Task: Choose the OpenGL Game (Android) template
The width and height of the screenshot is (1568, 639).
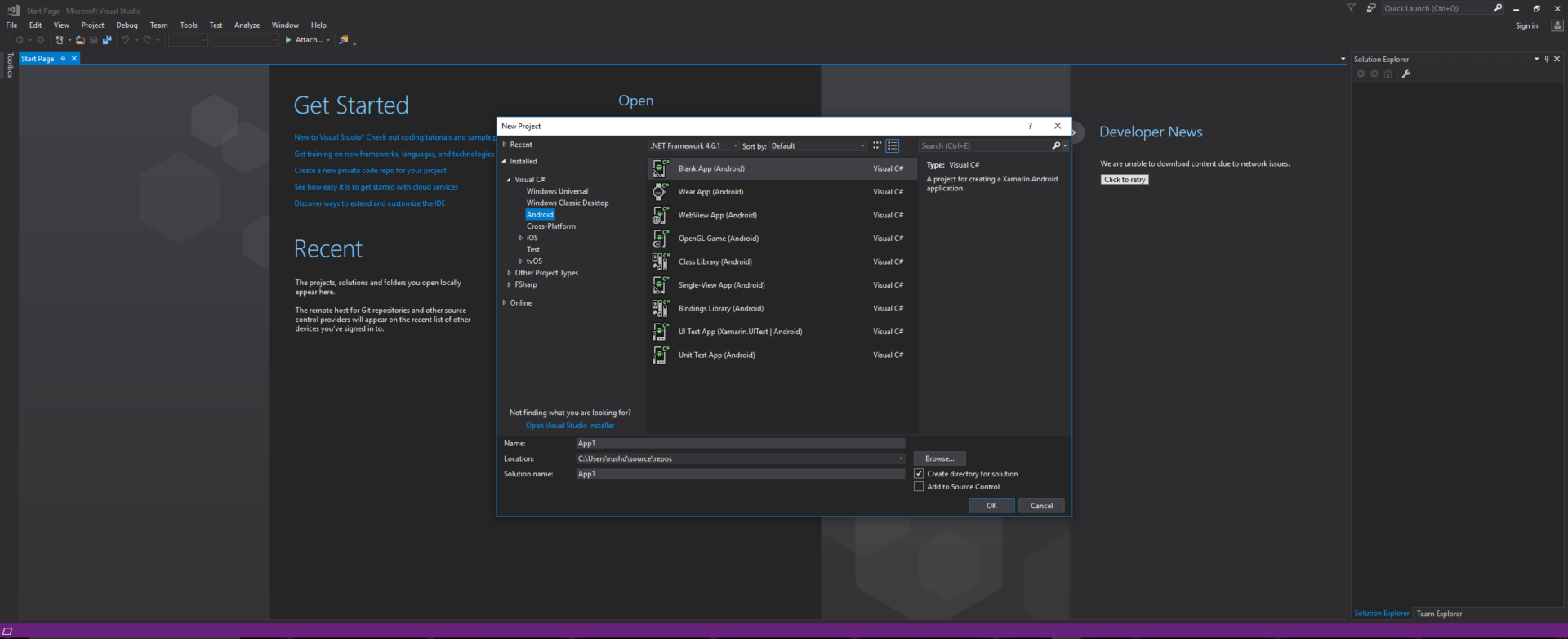Action: 718,239
